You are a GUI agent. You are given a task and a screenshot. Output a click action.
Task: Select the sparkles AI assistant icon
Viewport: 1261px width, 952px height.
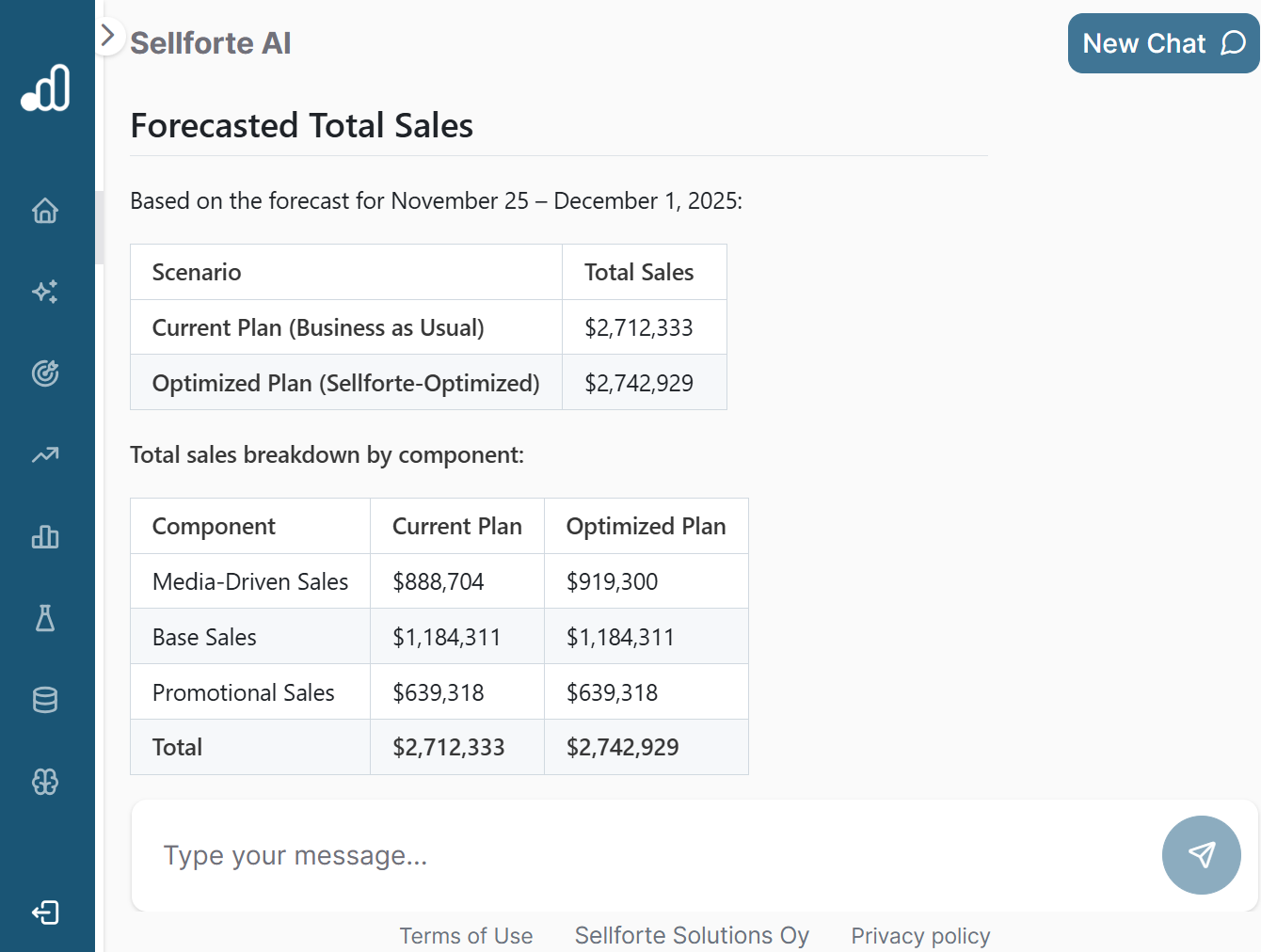pos(44,292)
